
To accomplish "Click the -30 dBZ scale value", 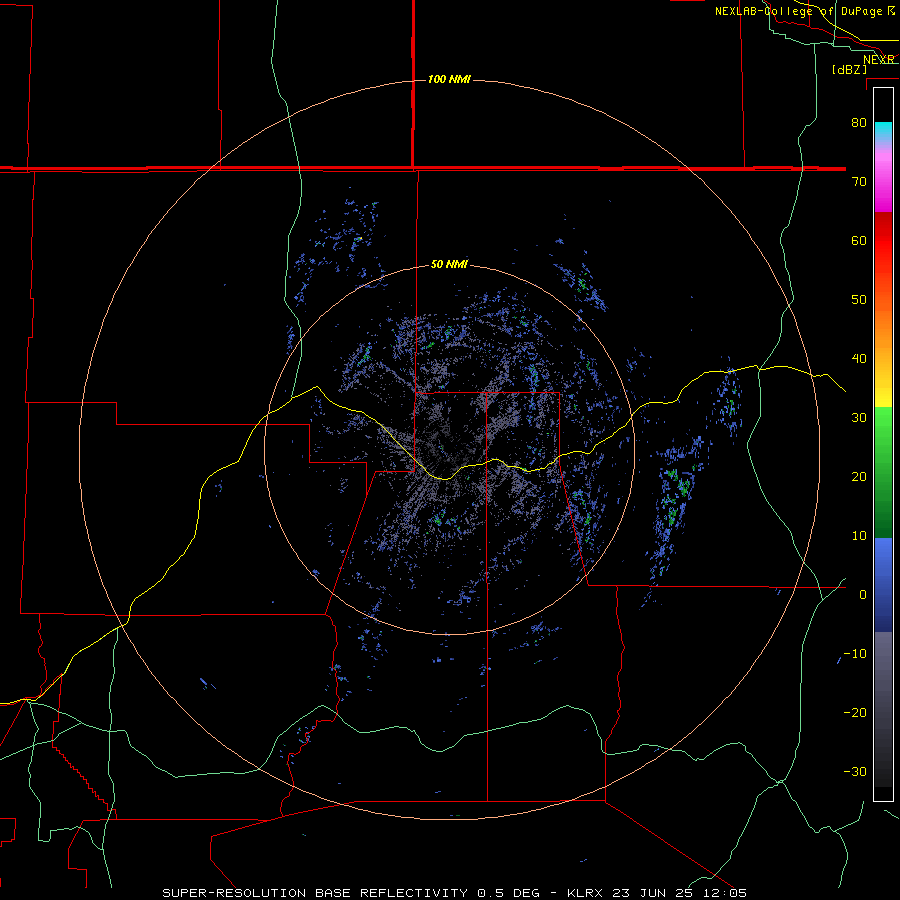I will coord(855,771).
